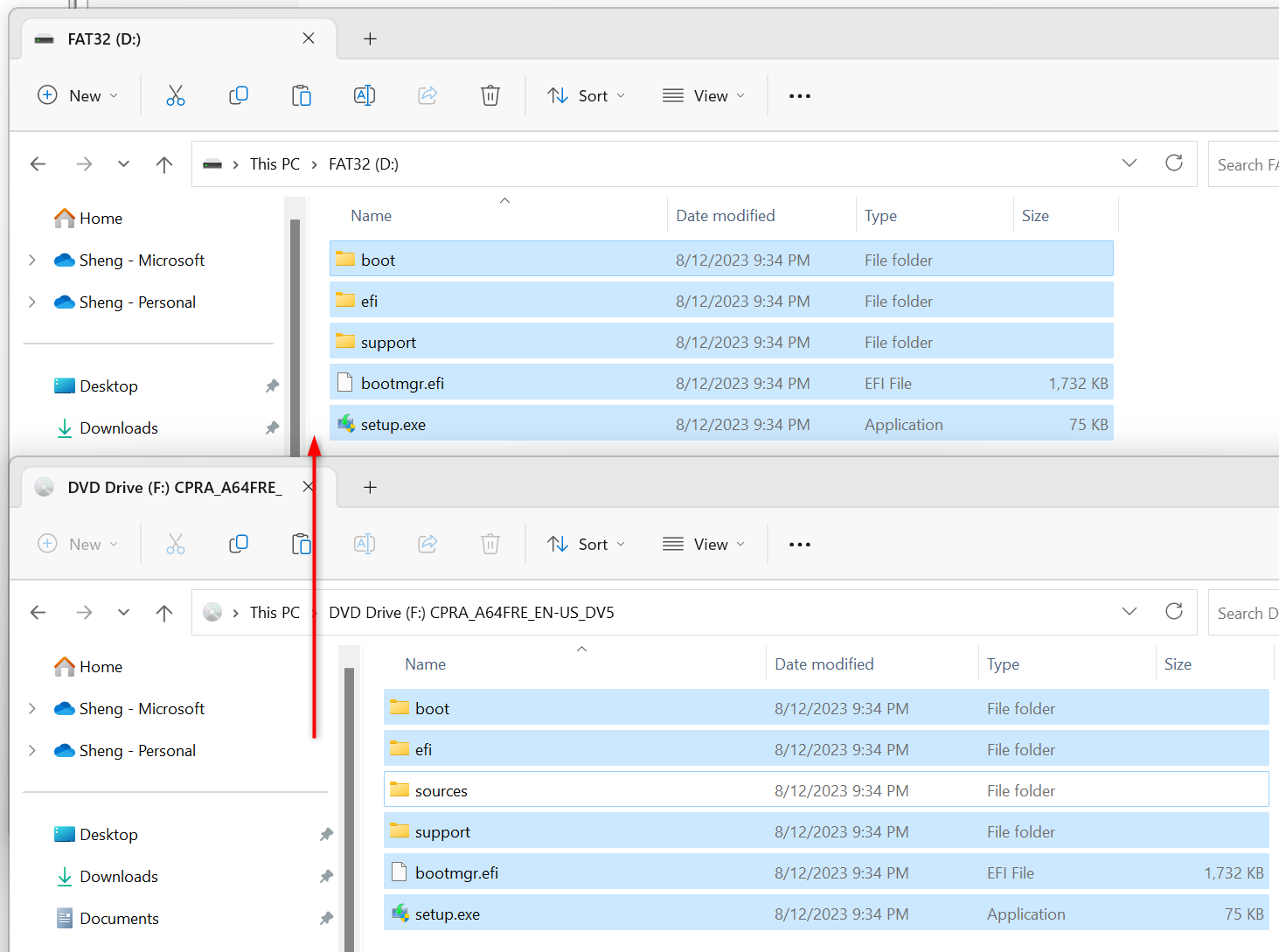1279x952 pixels.
Task: Click Paste icon in FAT32 window toolbar
Action: (301, 96)
